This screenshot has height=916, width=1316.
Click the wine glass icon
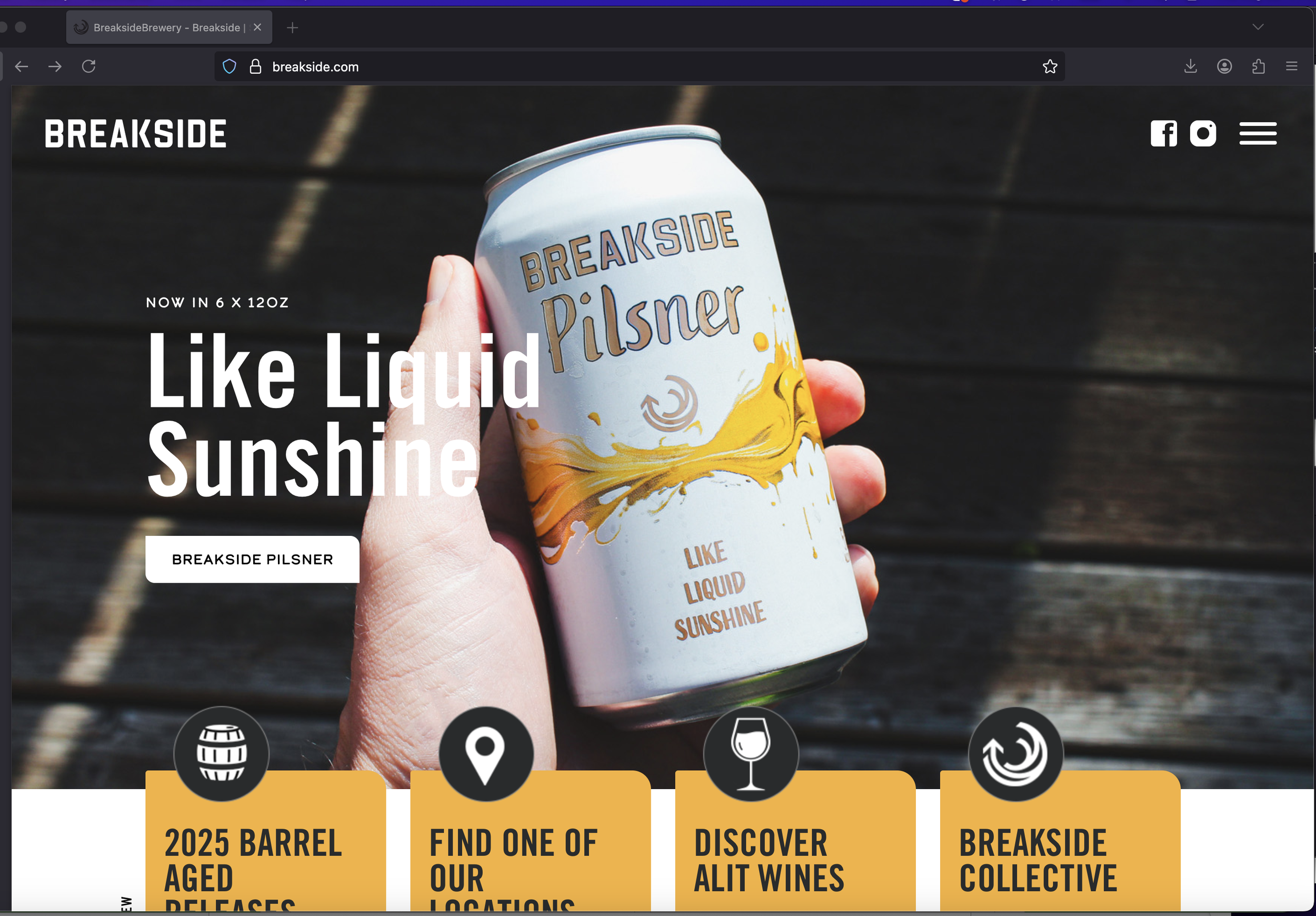click(750, 753)
